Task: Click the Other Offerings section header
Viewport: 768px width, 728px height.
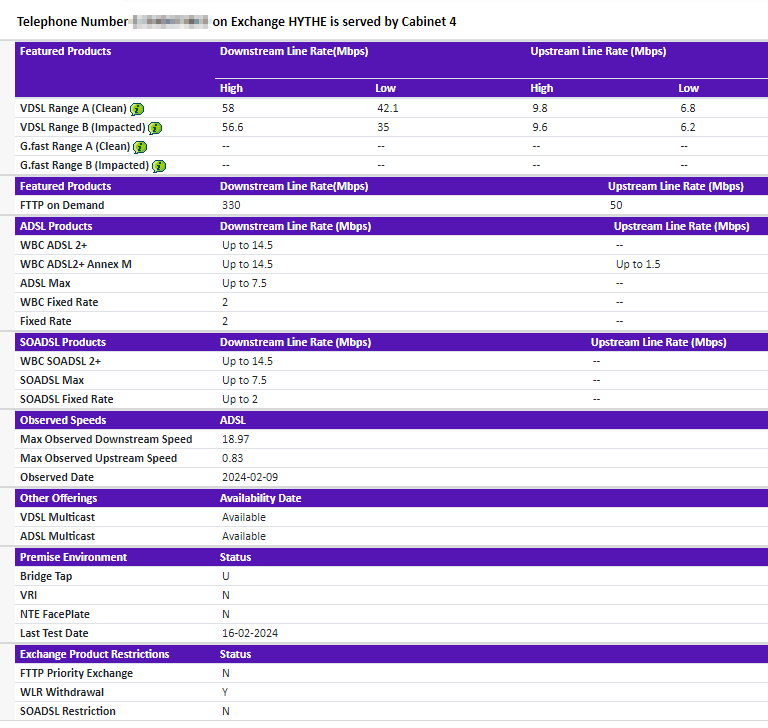Action: [x=58, y=498]
